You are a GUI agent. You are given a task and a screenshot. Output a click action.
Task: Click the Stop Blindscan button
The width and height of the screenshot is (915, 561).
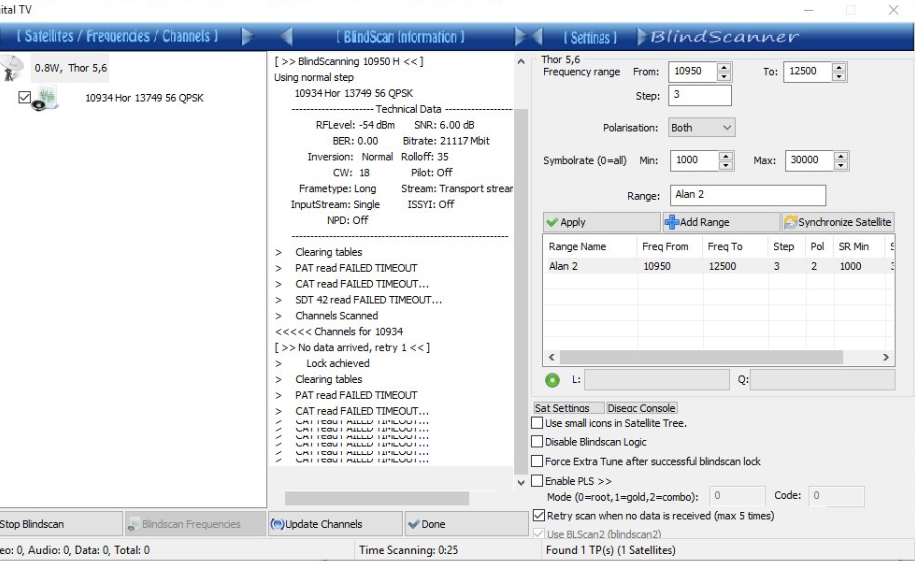61,524
